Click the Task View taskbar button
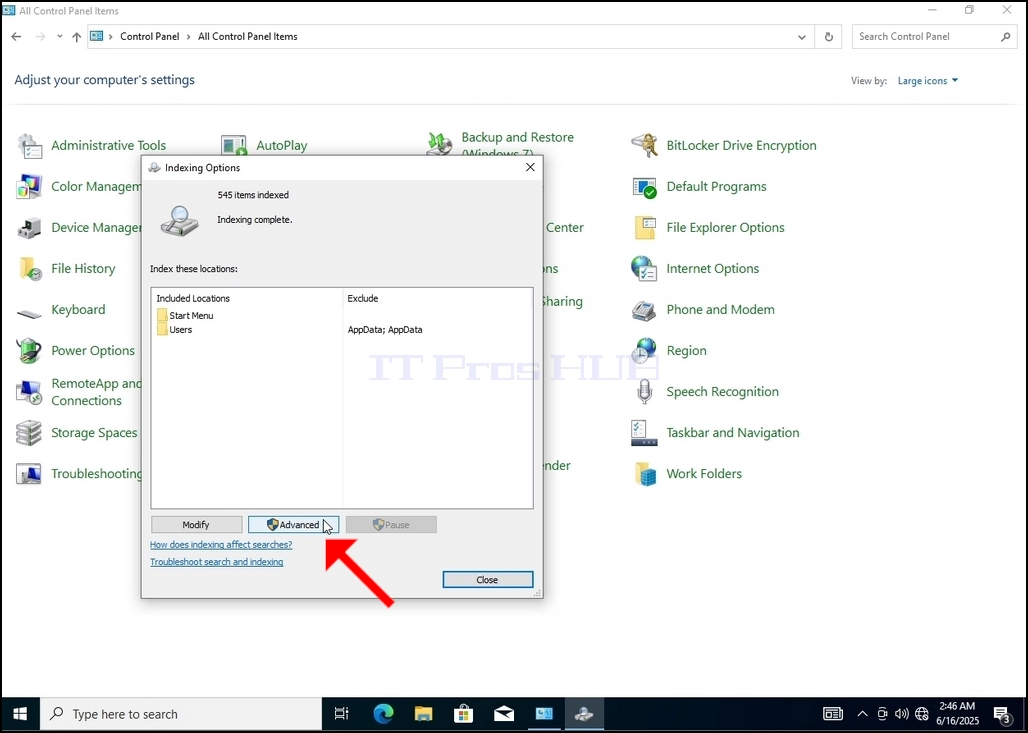 342,714
